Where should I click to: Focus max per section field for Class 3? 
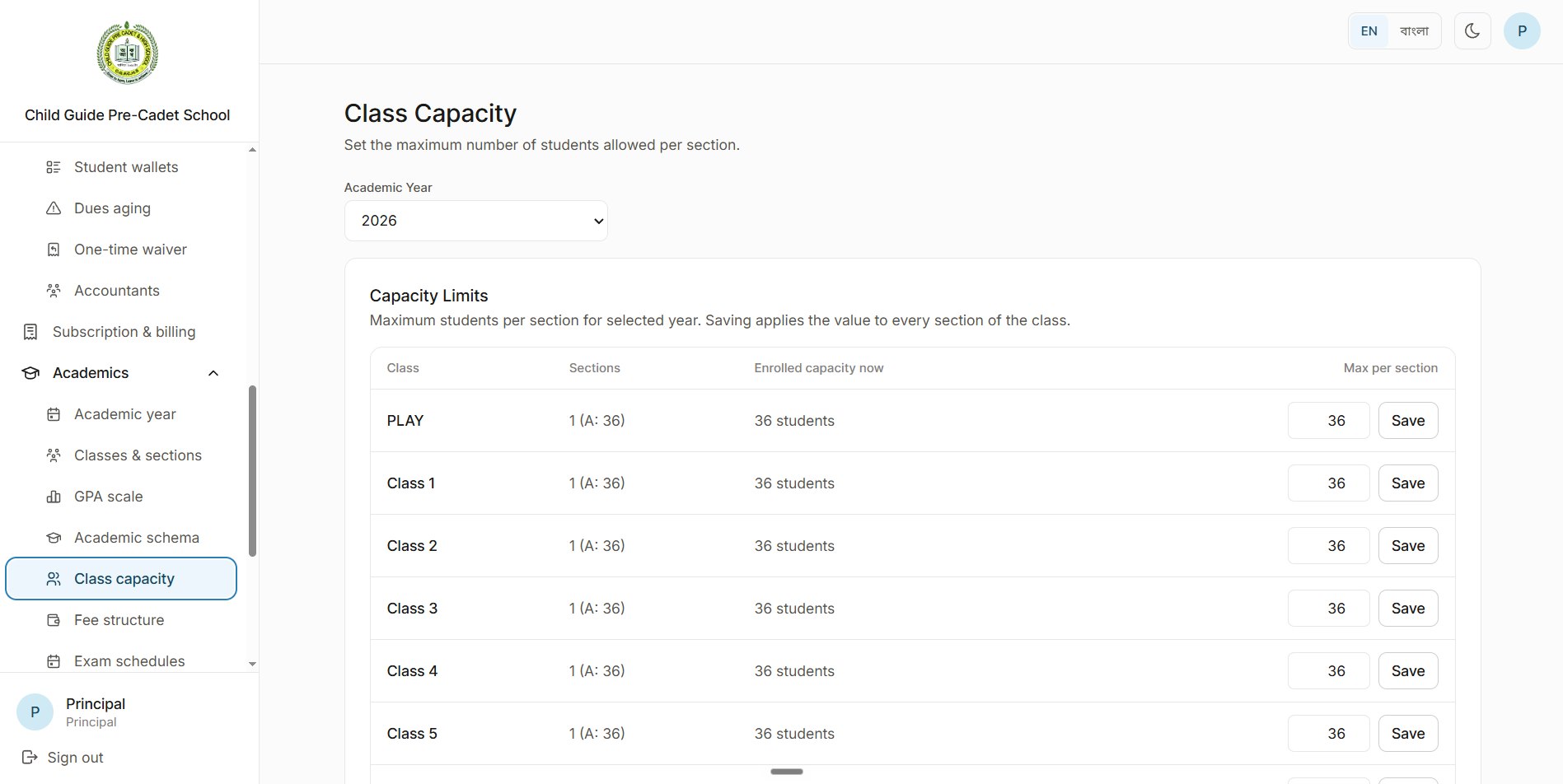click(x=1328, y=609)
